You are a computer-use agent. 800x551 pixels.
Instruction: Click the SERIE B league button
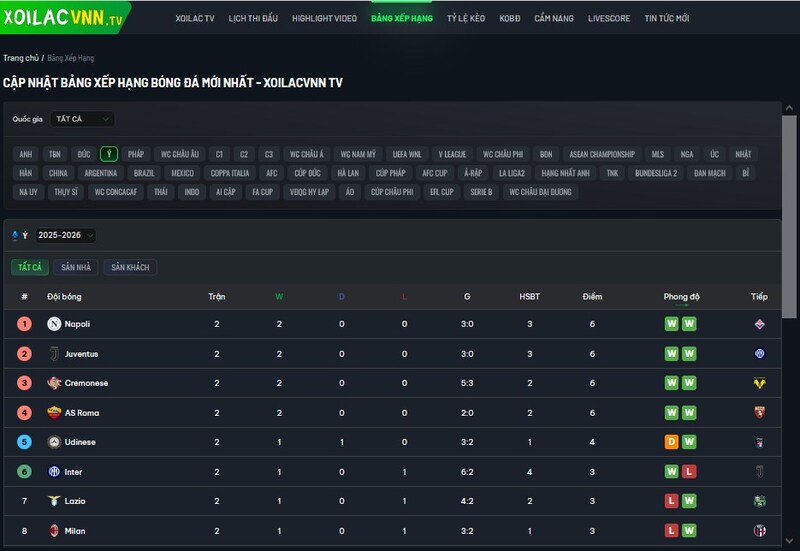pyautogui.click(x=481, y=192)
